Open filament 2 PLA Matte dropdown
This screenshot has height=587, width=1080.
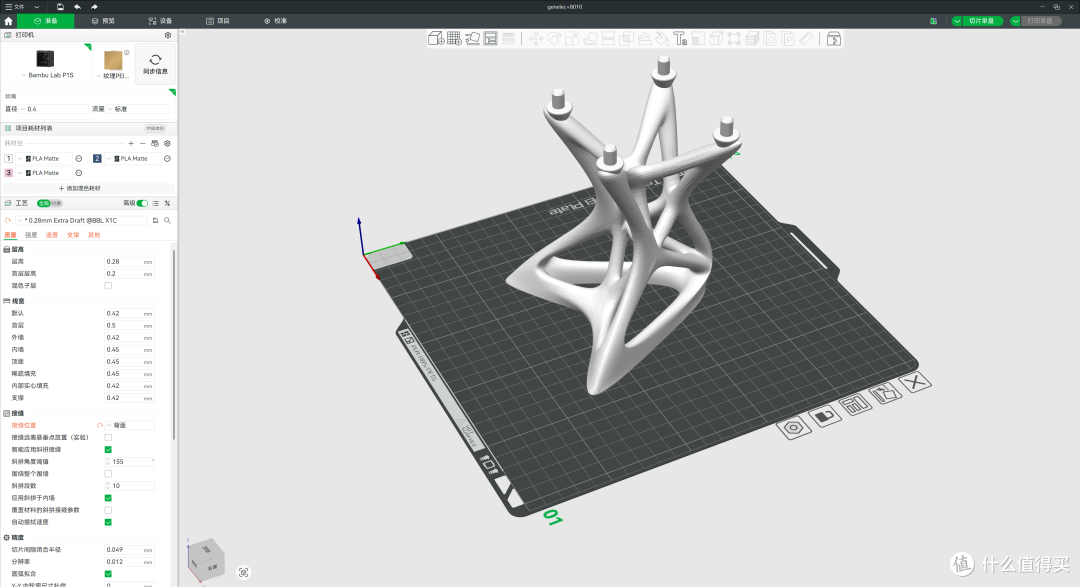[132, 158]
